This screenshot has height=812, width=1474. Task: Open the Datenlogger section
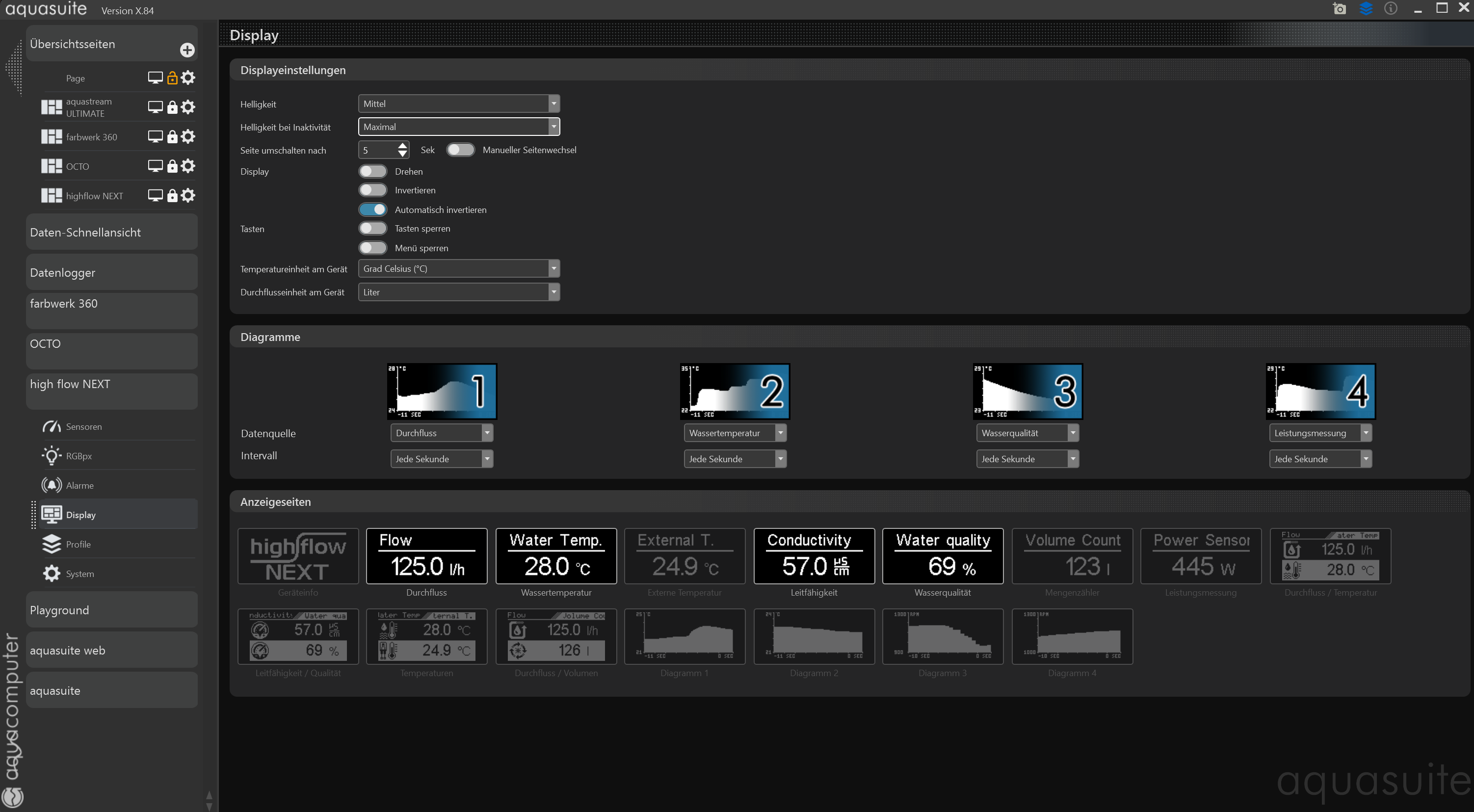(x=111, y=272)
